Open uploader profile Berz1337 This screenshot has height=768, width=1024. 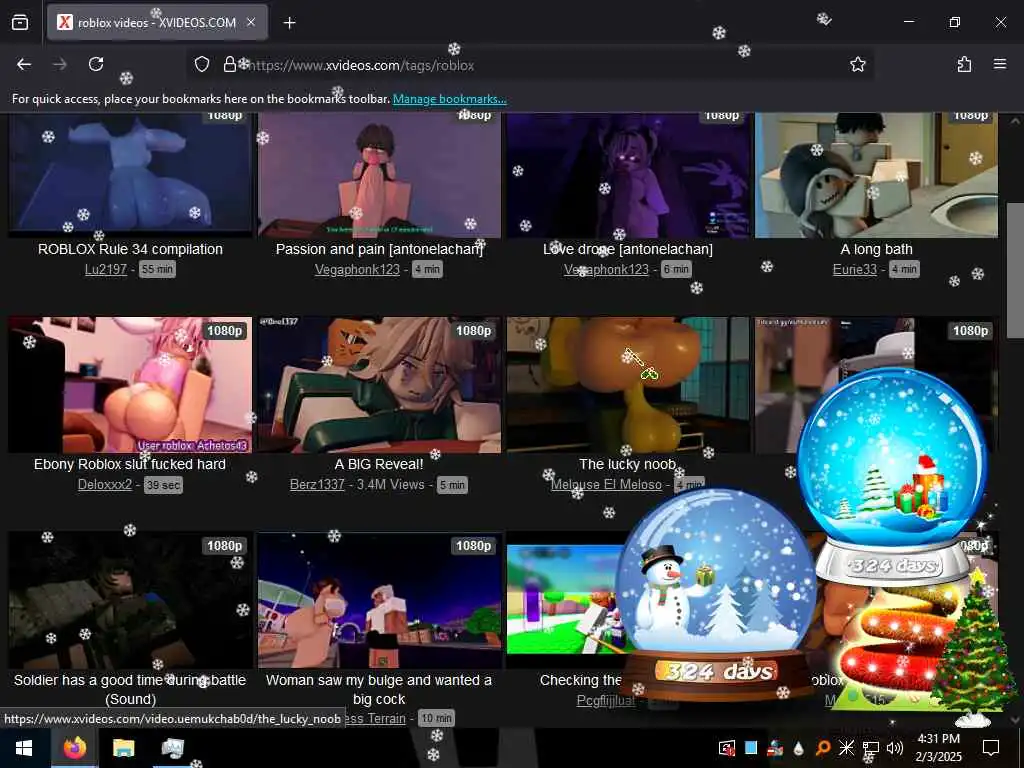click(x=317, y=485)
